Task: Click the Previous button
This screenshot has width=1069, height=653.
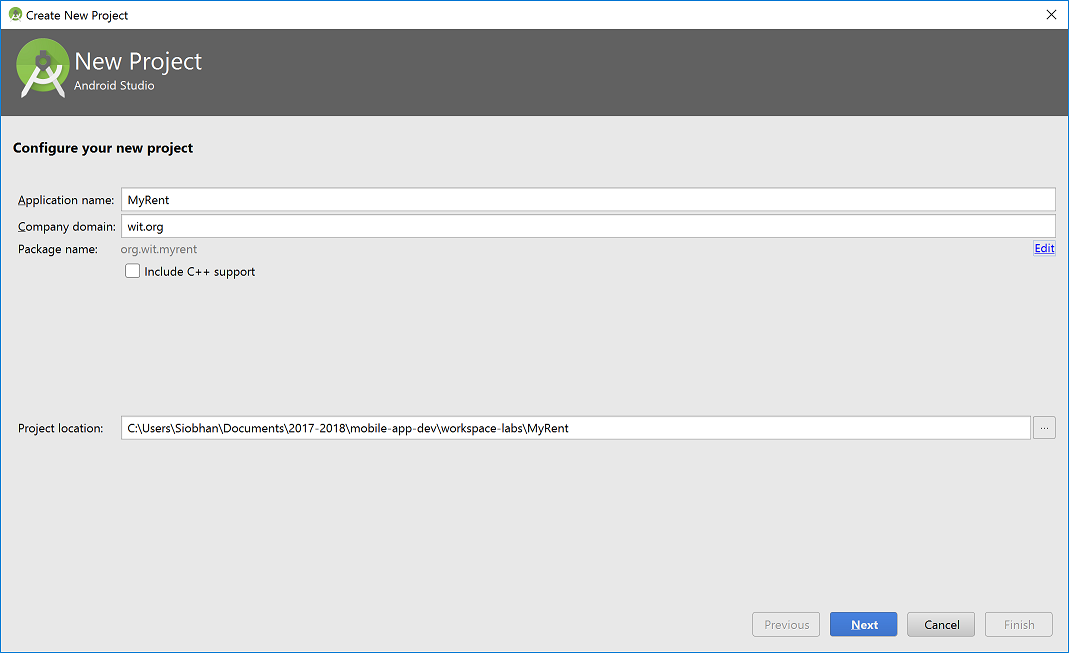Action: (x=786, y=623)
